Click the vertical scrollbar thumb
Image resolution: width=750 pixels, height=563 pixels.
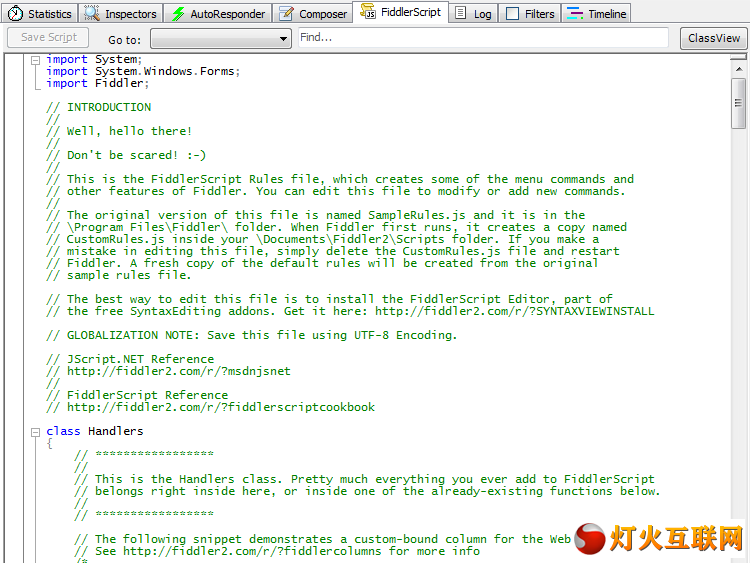click(x=739, y=103)
